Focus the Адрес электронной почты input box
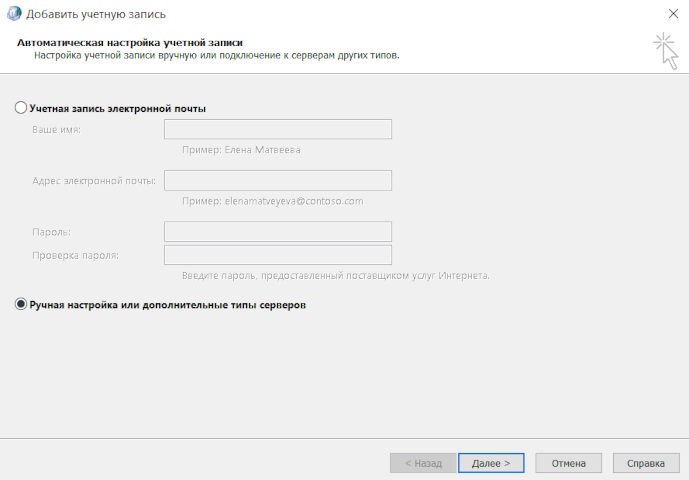The width and height of the screenshot is (689, 480). coord(277,180)
